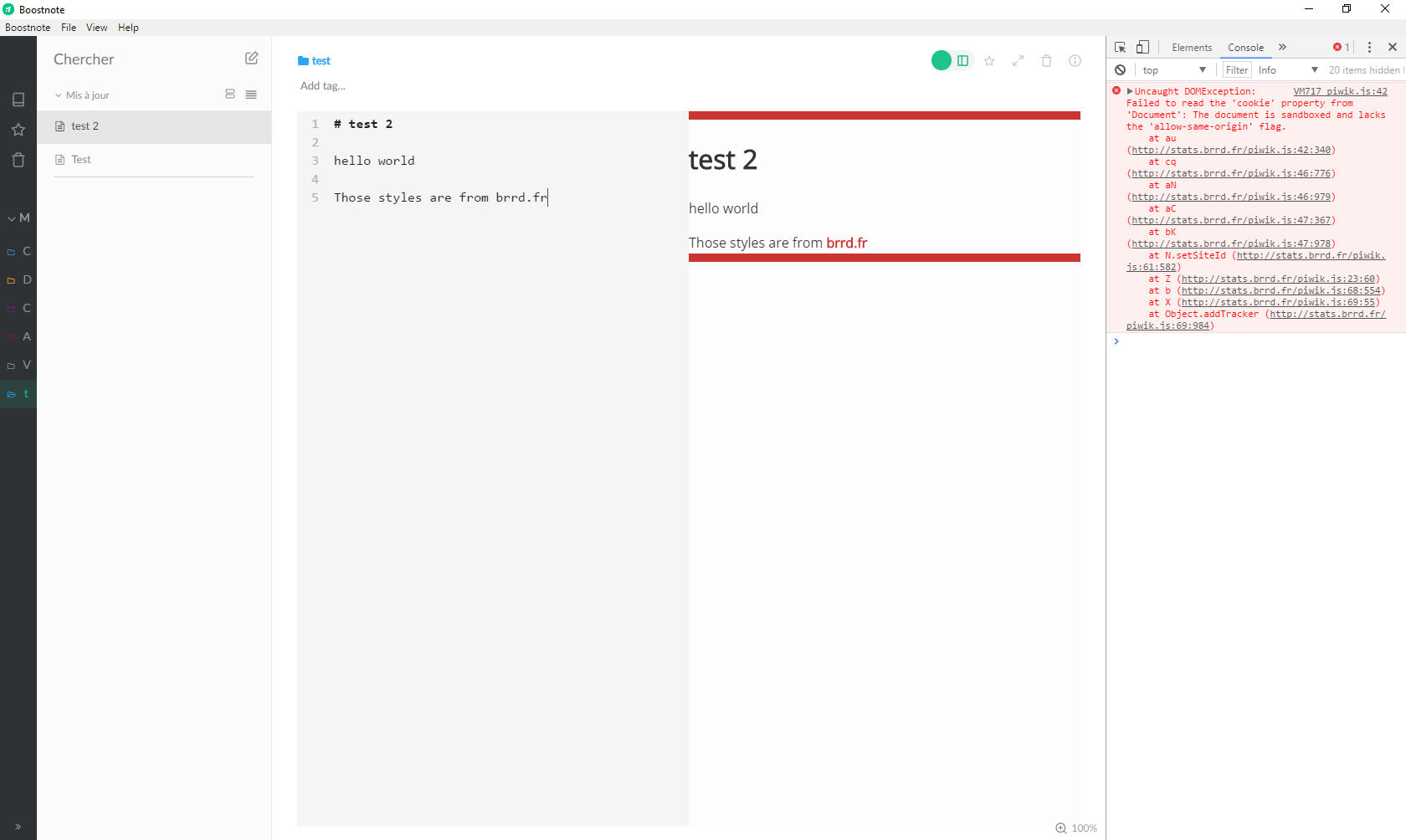Toggle split view mode button

point(963,60)
